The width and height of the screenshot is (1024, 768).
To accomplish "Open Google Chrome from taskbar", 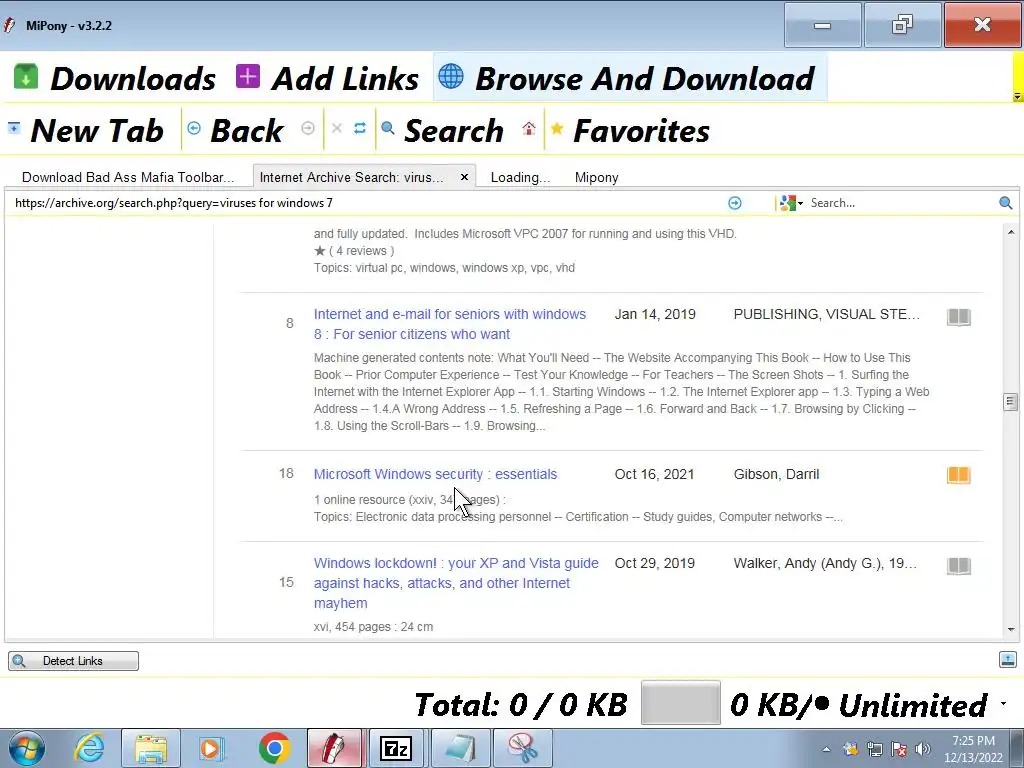I will point(274,748).
